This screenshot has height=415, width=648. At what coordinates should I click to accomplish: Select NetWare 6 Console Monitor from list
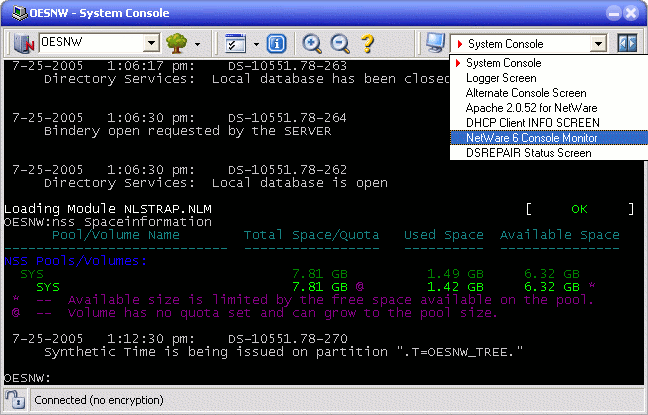[530, 138]
